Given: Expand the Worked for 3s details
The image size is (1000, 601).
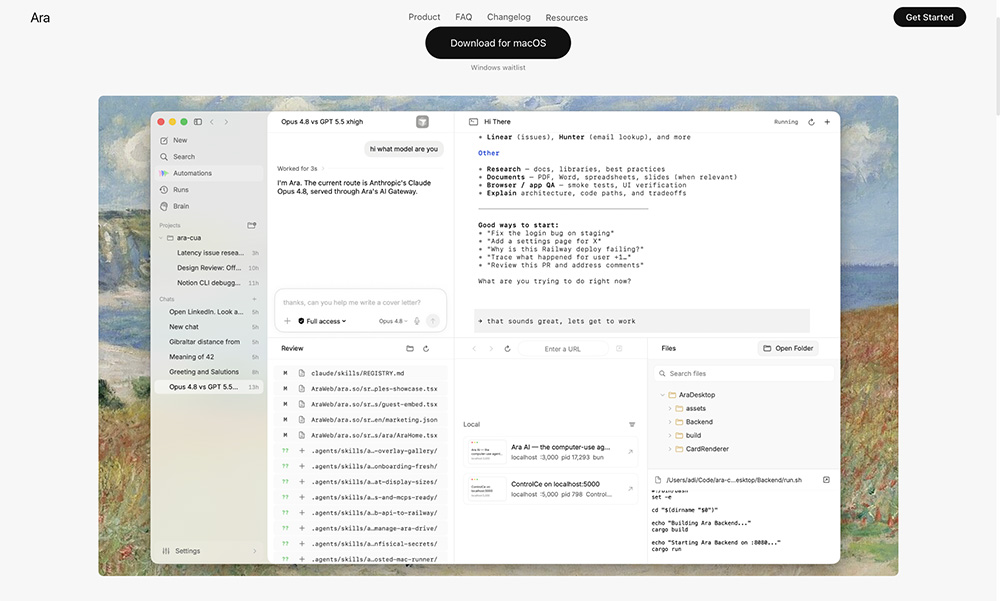Looking at the screenshot, I should [300, 169].
